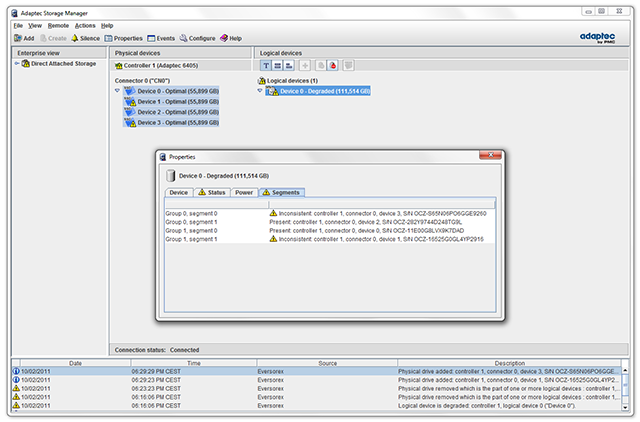Select the Group 0, segment 1 row
640x422 pixels.
(x=330, y=222)
